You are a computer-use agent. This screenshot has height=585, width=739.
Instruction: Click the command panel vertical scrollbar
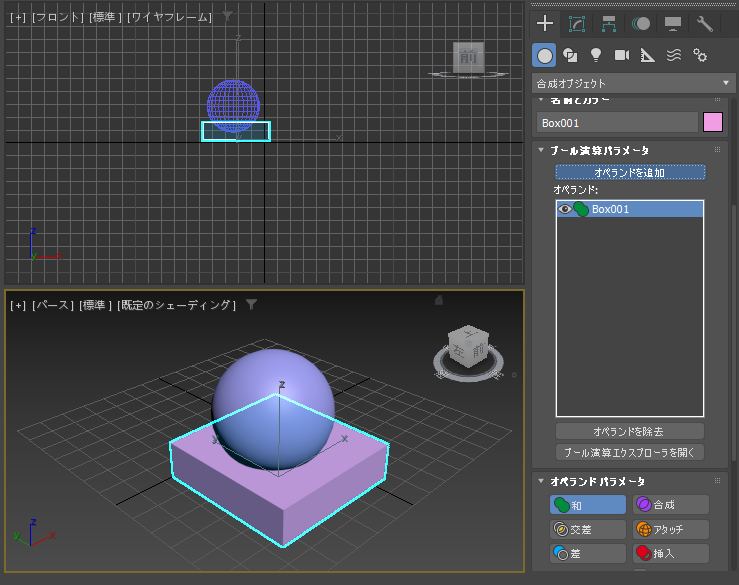click(733, 332)
